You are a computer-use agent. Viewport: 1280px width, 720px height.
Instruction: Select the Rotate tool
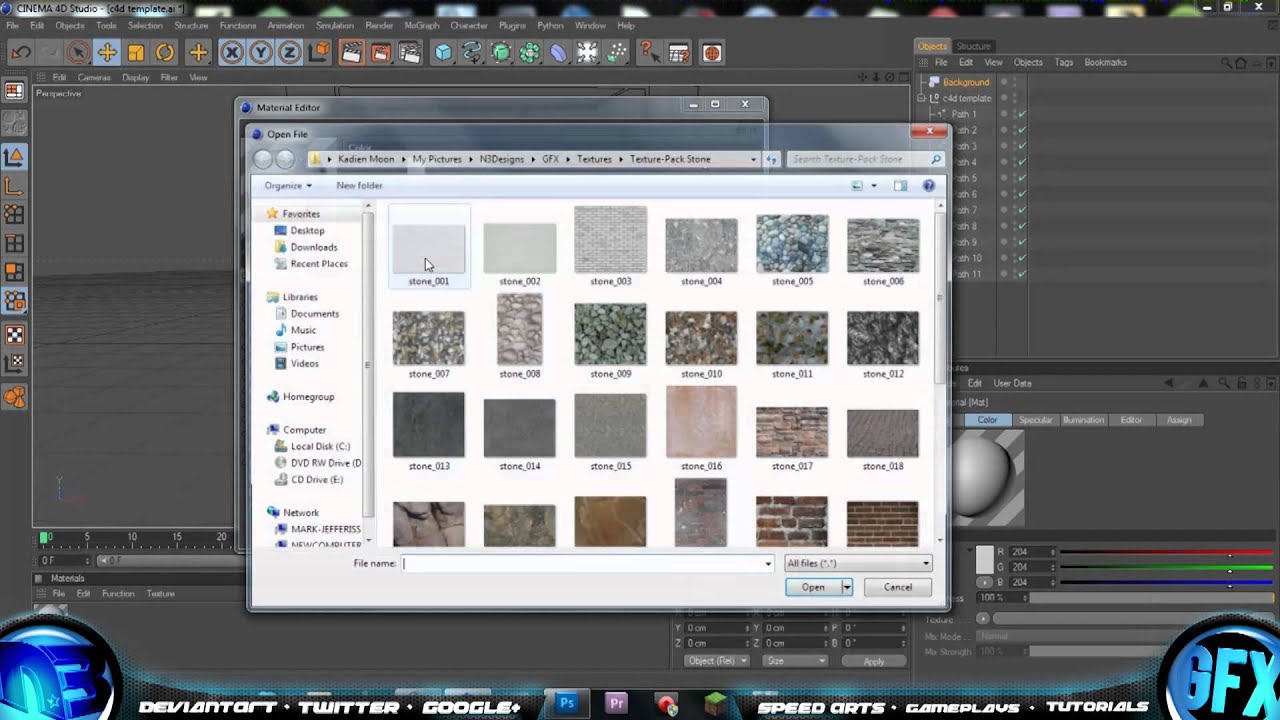point(165,53)
